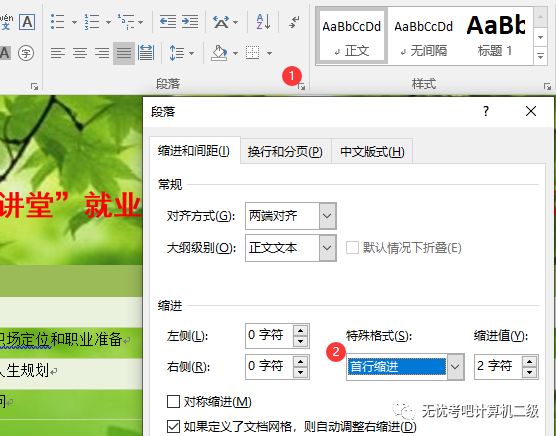Decrease 缩进值 spinner down
The width and height of the screenshot is (556, 436).
pyautogui.click(x=530, y=372)
